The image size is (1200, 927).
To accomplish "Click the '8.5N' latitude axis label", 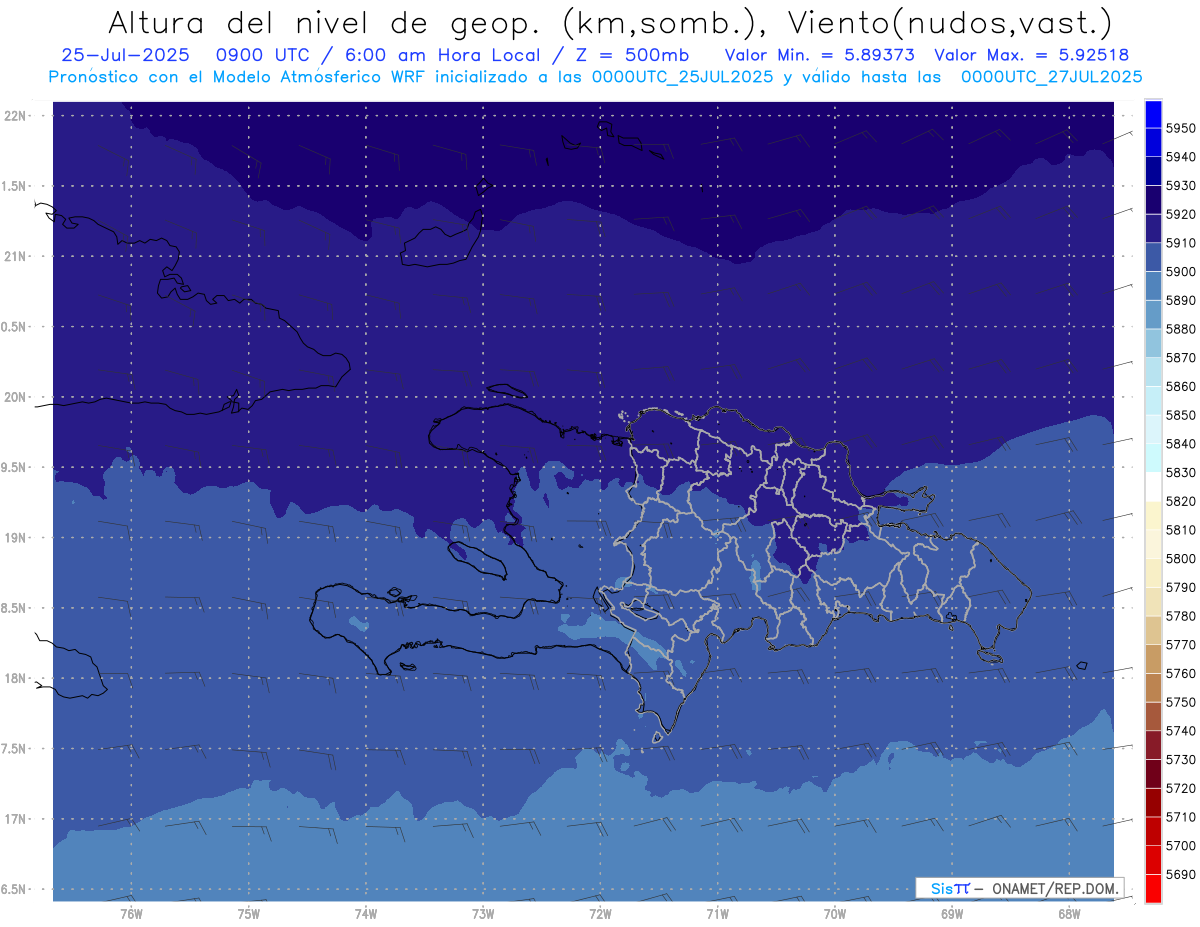I will [15, 608].
